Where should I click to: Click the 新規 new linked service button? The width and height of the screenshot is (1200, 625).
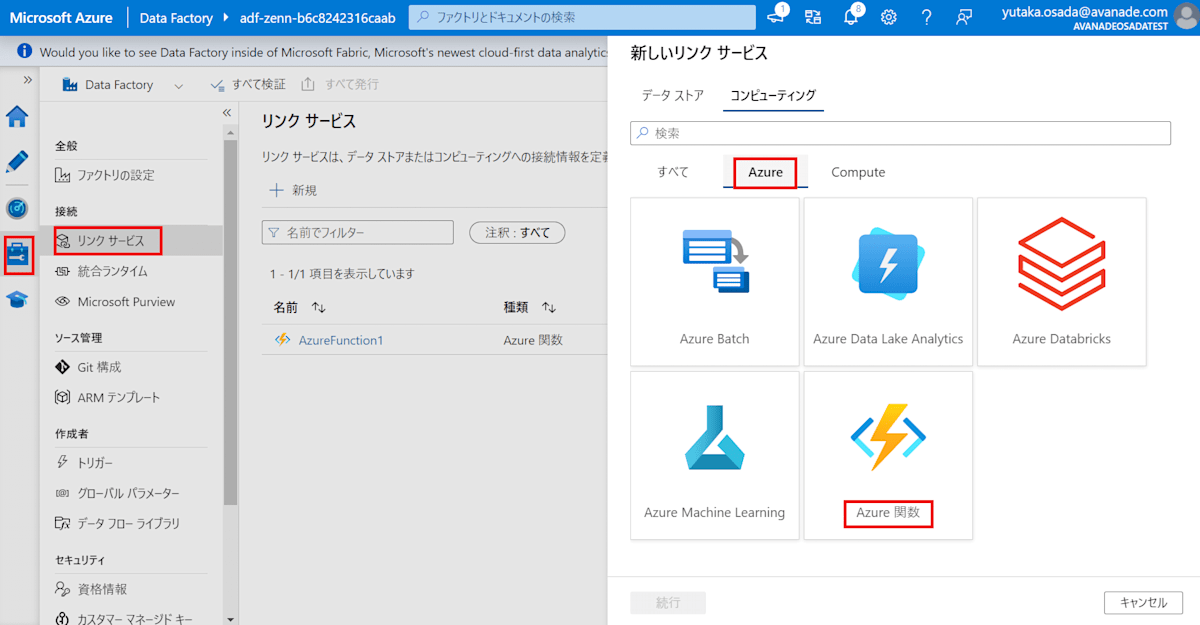(x=294, y=190)
